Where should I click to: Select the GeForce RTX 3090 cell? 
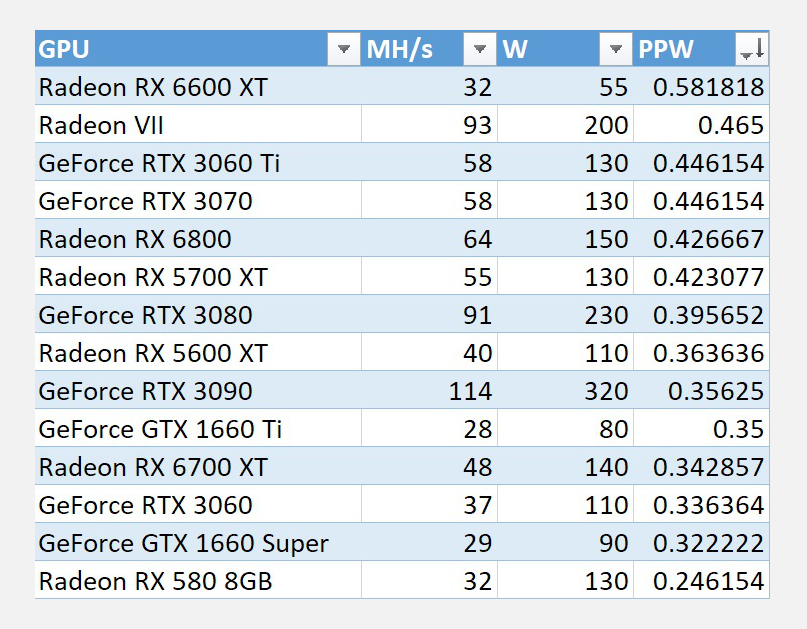[198, 391]
